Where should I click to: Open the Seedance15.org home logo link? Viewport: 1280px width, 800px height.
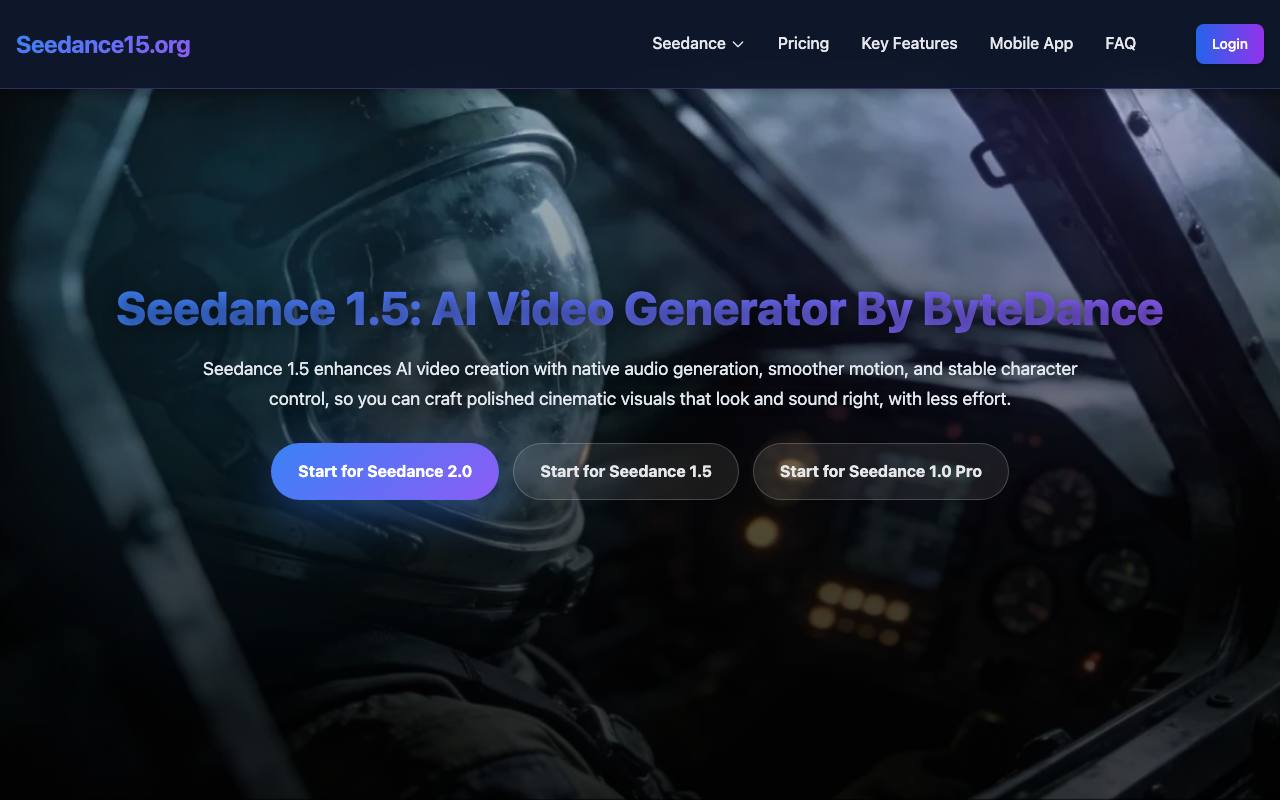[x=103, y=44]
